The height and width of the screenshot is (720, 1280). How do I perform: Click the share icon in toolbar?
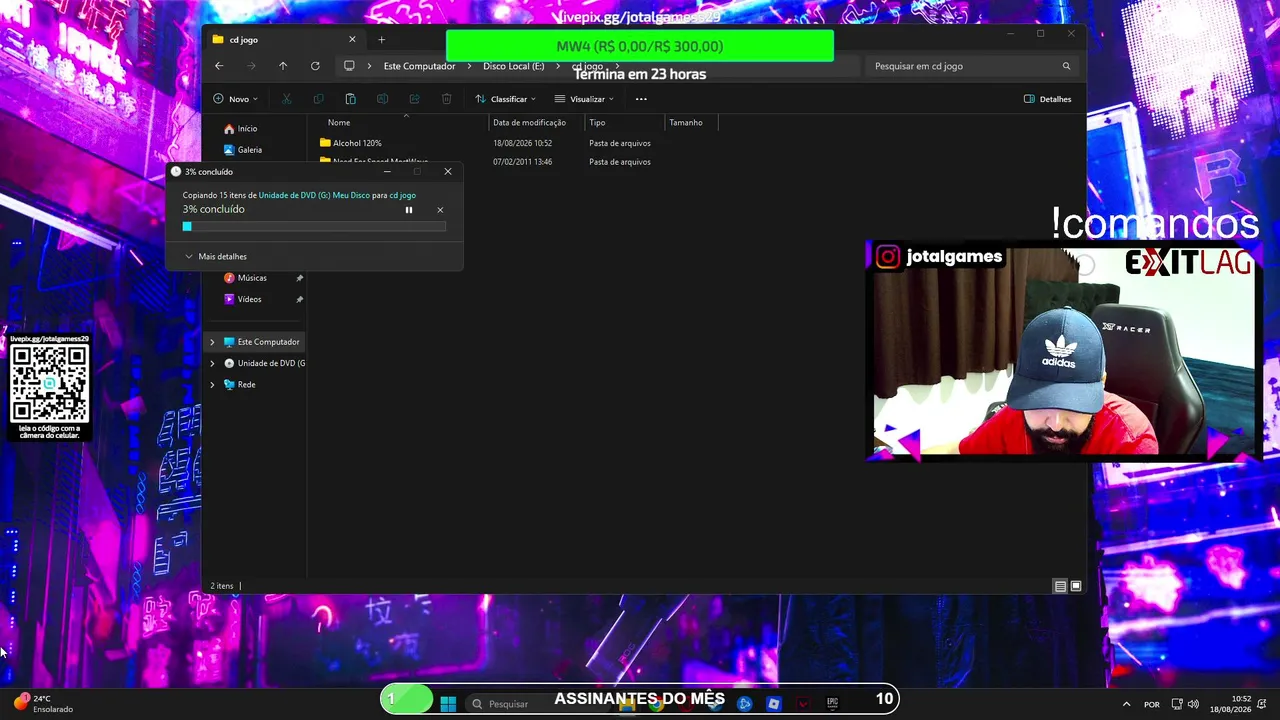414,99
